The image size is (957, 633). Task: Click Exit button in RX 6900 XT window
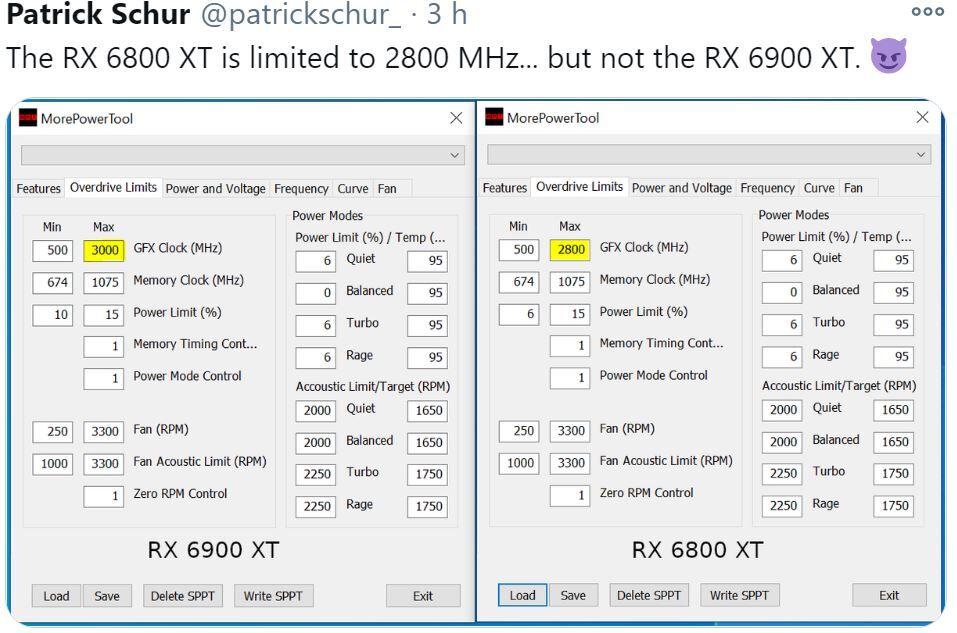point(423,596)
